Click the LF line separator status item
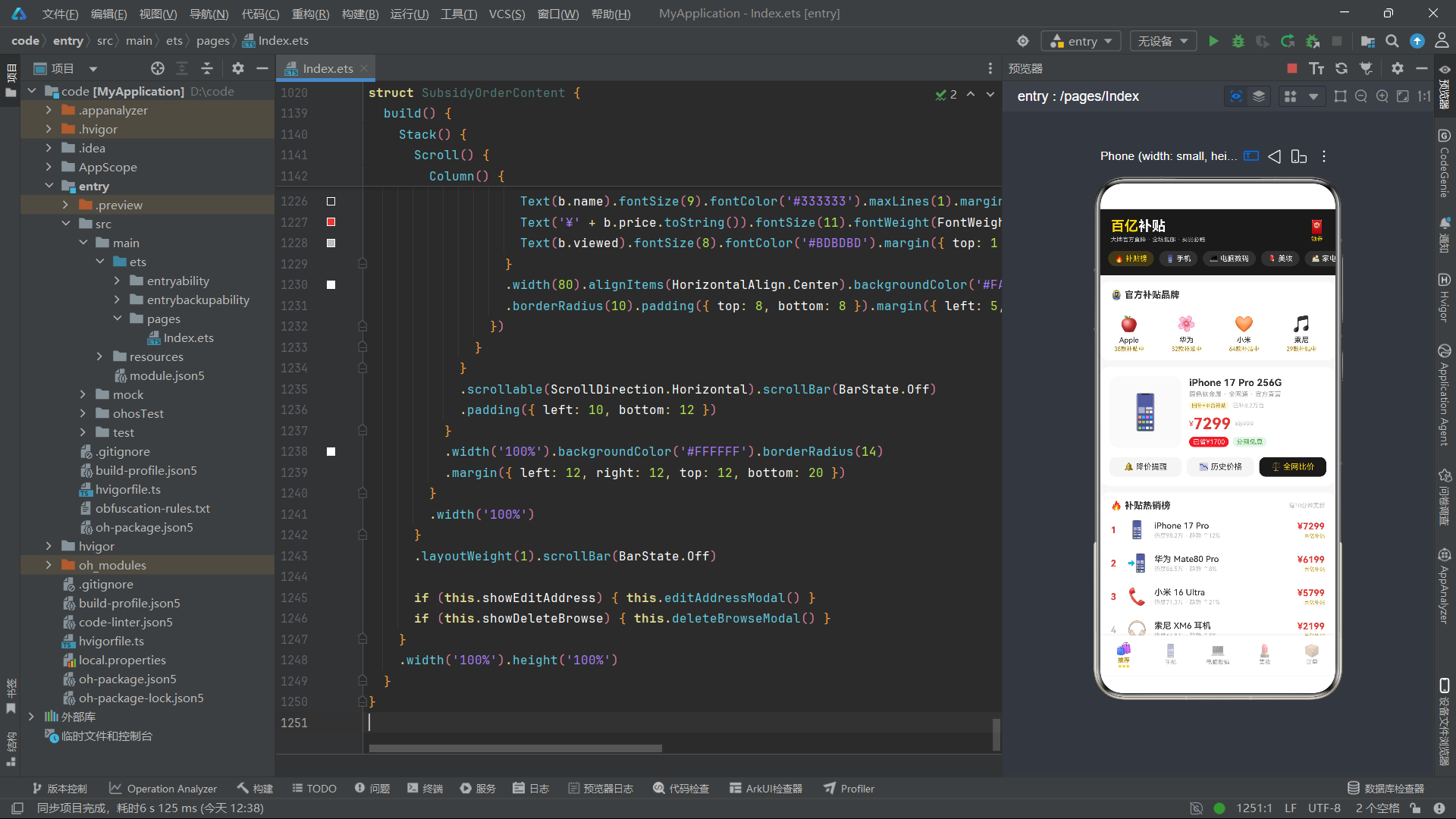The image size is (1456, 819). pos(1291,808)
